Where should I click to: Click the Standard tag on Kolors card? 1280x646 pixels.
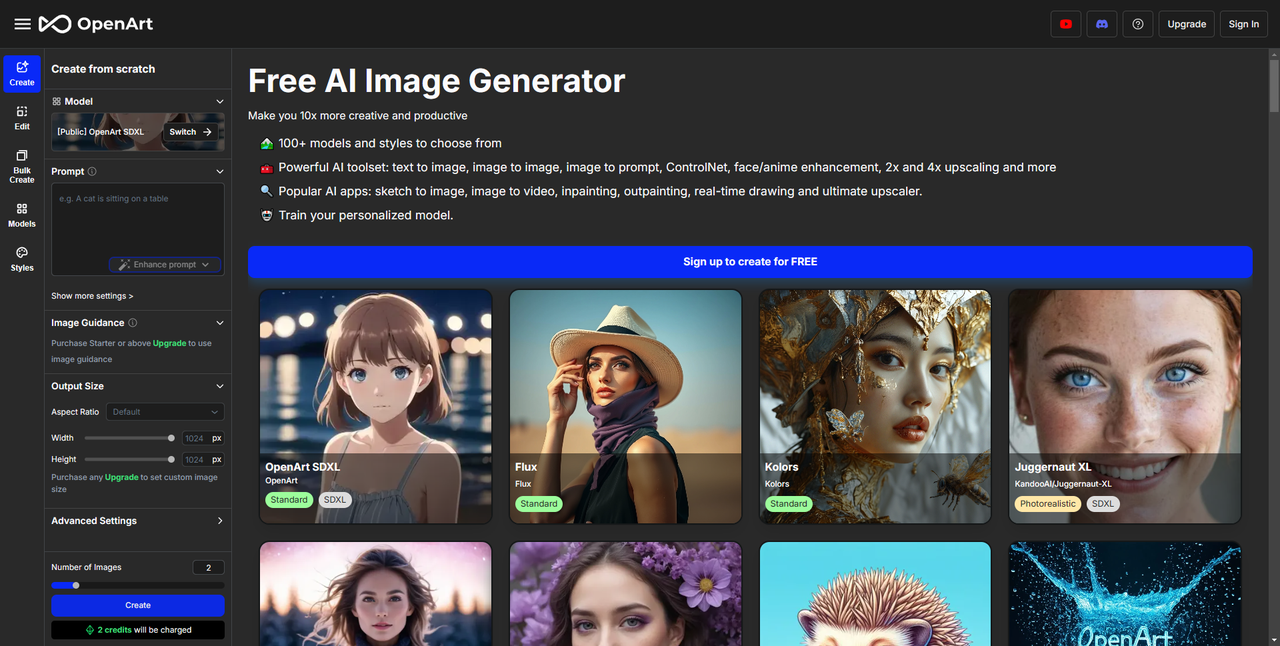pos(788,504)
